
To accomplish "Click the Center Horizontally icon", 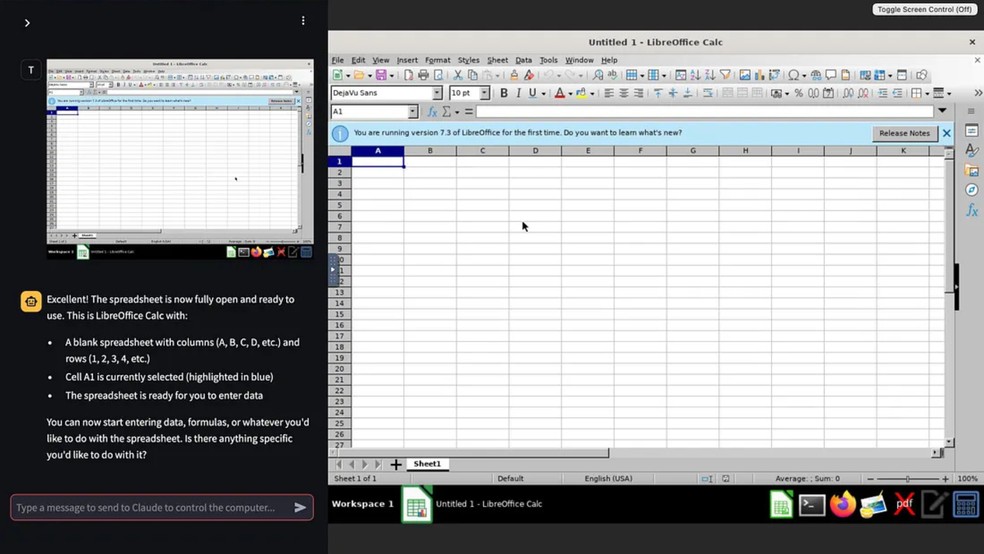I will click(x=623, y=93).
